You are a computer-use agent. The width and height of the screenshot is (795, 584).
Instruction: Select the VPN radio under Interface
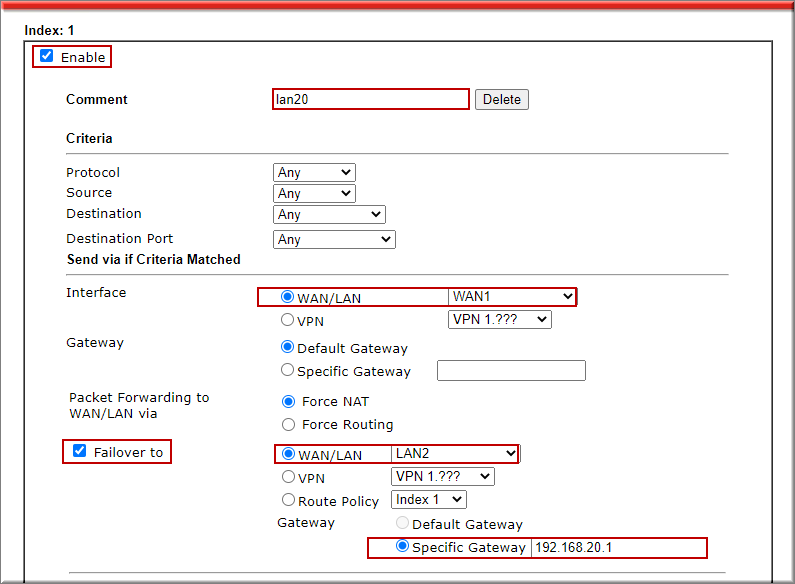[x=288, y=321]
